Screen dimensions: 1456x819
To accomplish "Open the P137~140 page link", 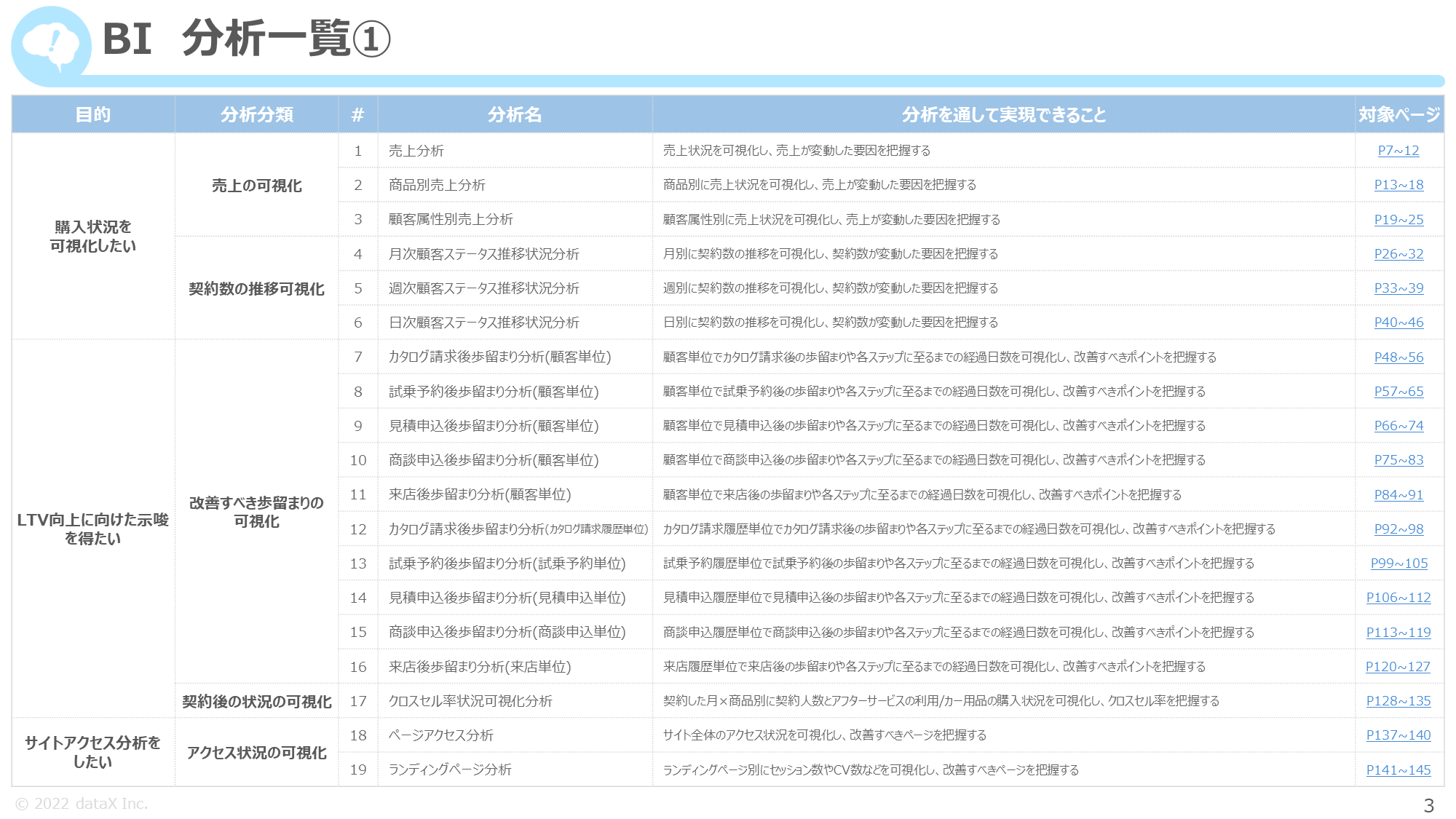I will click(x=1398, y=735).
